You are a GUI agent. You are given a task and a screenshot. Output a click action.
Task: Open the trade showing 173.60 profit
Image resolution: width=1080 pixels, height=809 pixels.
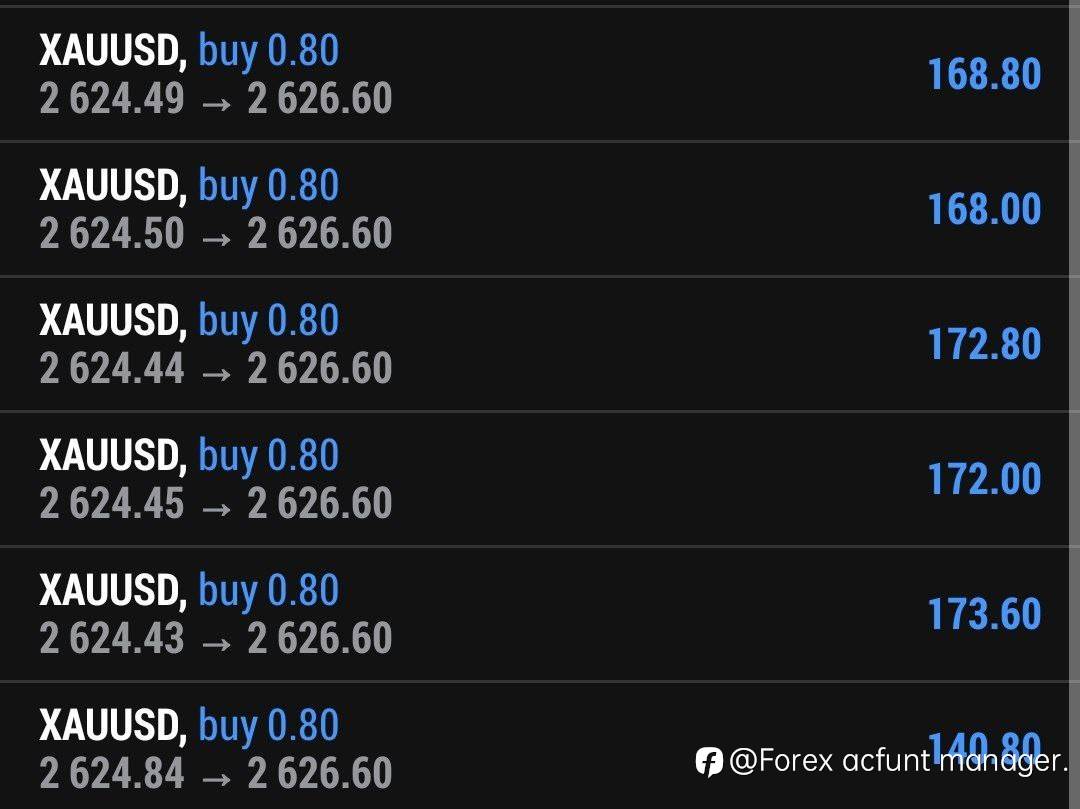click(984, 614)
